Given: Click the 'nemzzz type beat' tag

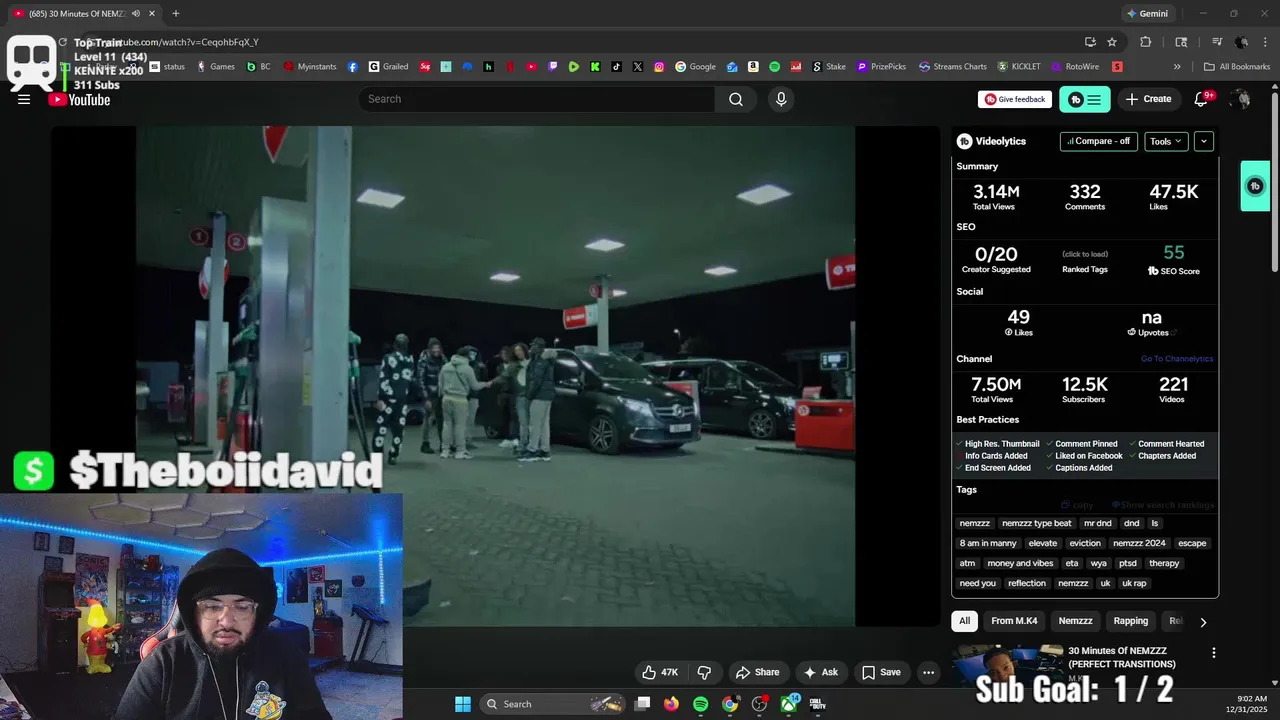Looking at the screenshot, I should point(1036,523).
